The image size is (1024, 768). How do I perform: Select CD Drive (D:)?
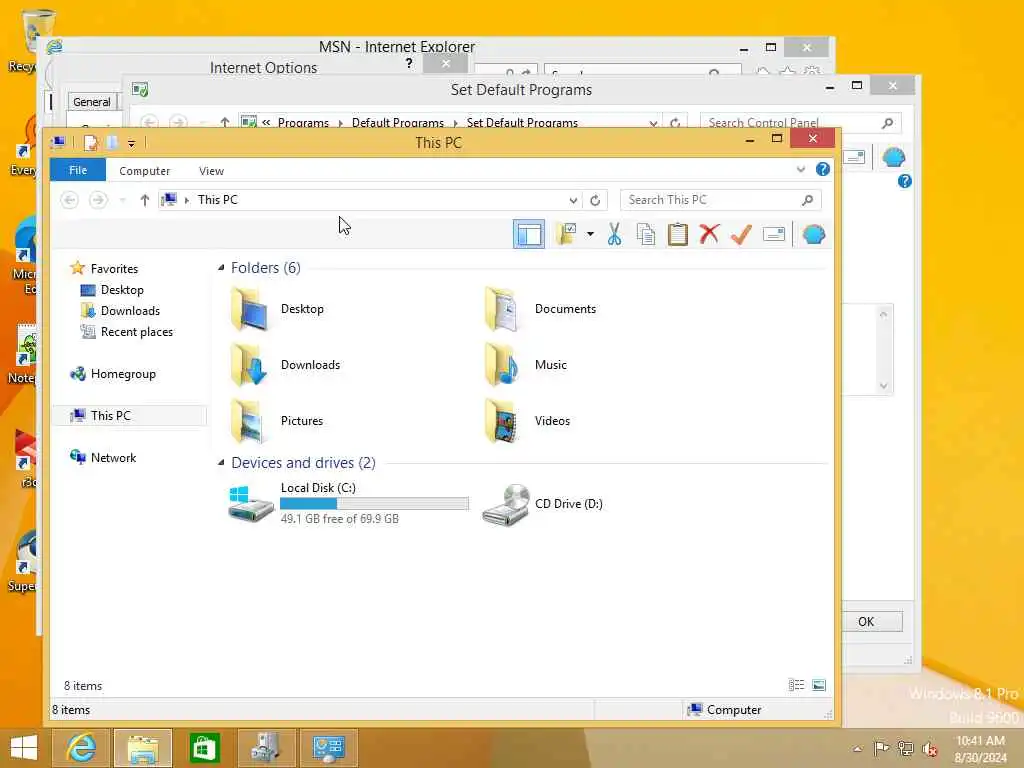click(542, 504)
